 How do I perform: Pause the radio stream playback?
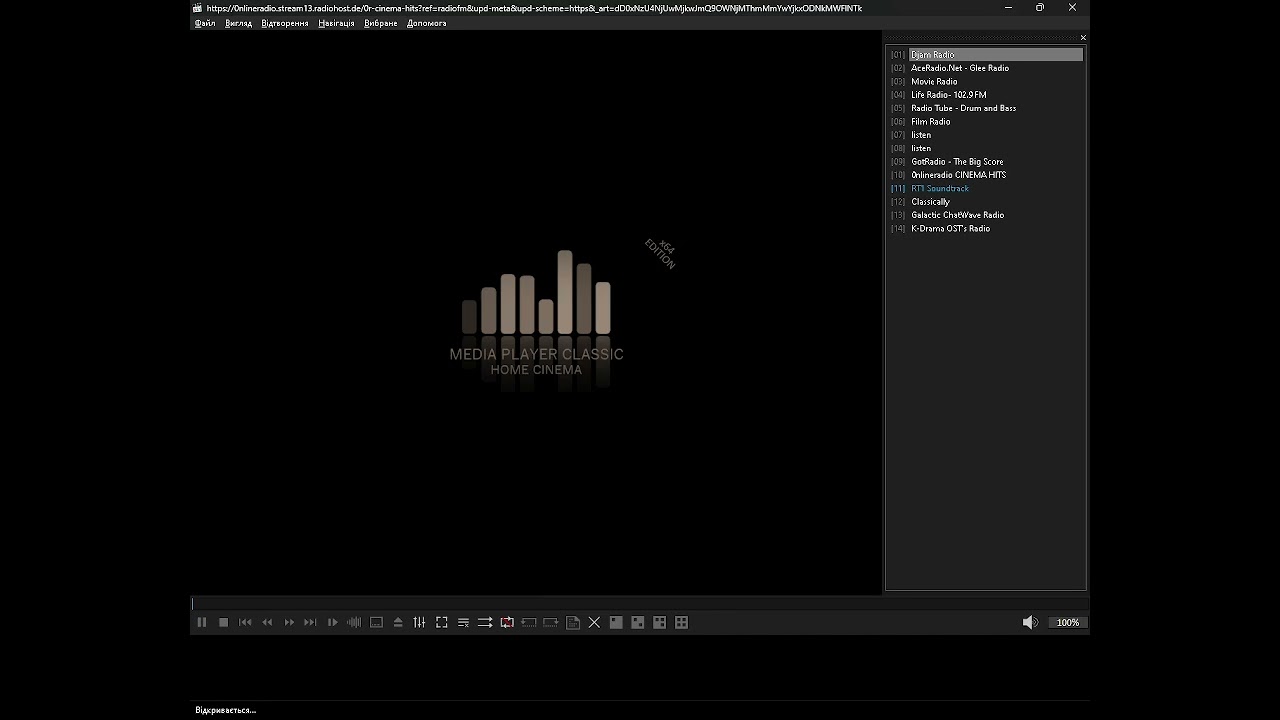(202, 622)
